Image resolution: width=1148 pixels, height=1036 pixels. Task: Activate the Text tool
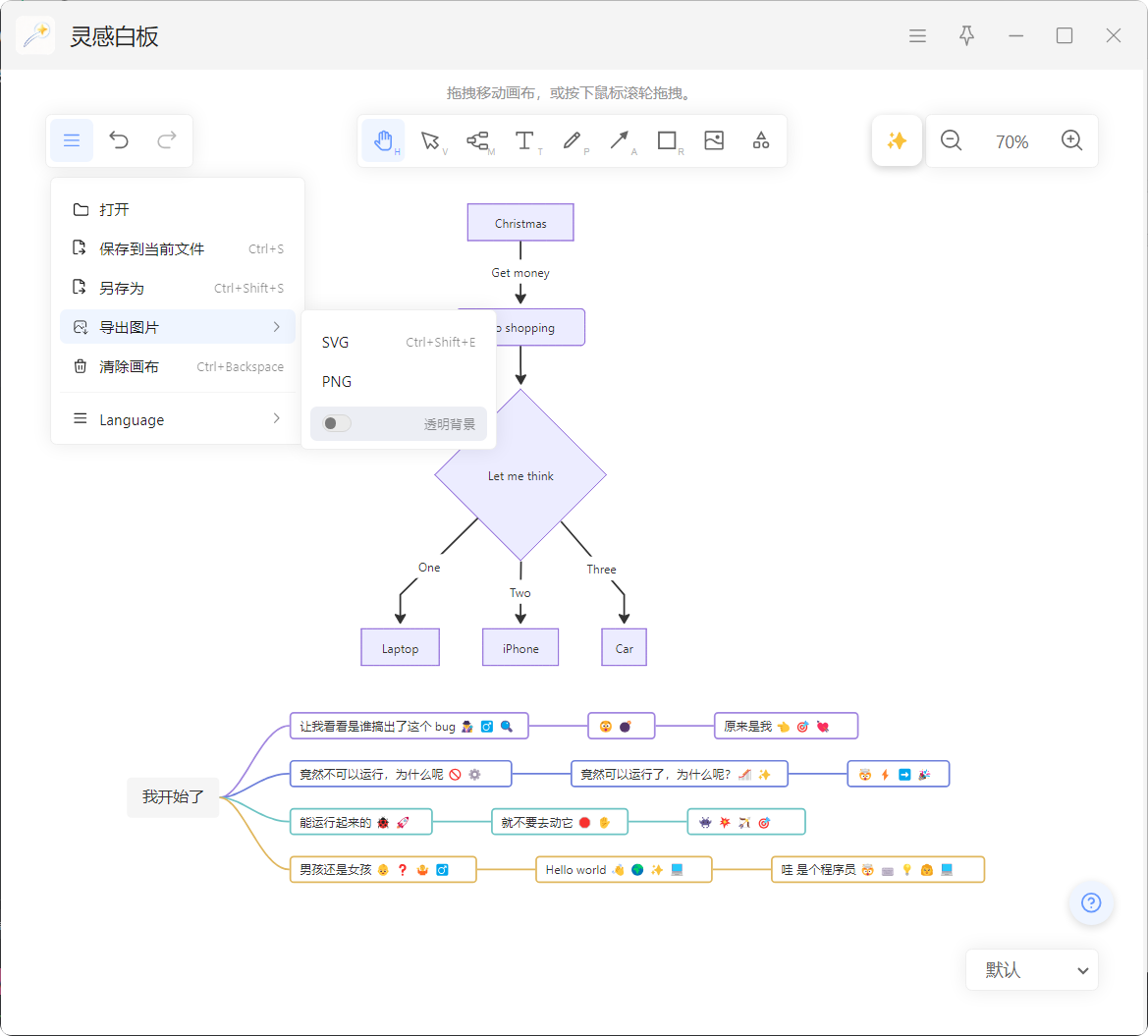click(x=525, y=140)
